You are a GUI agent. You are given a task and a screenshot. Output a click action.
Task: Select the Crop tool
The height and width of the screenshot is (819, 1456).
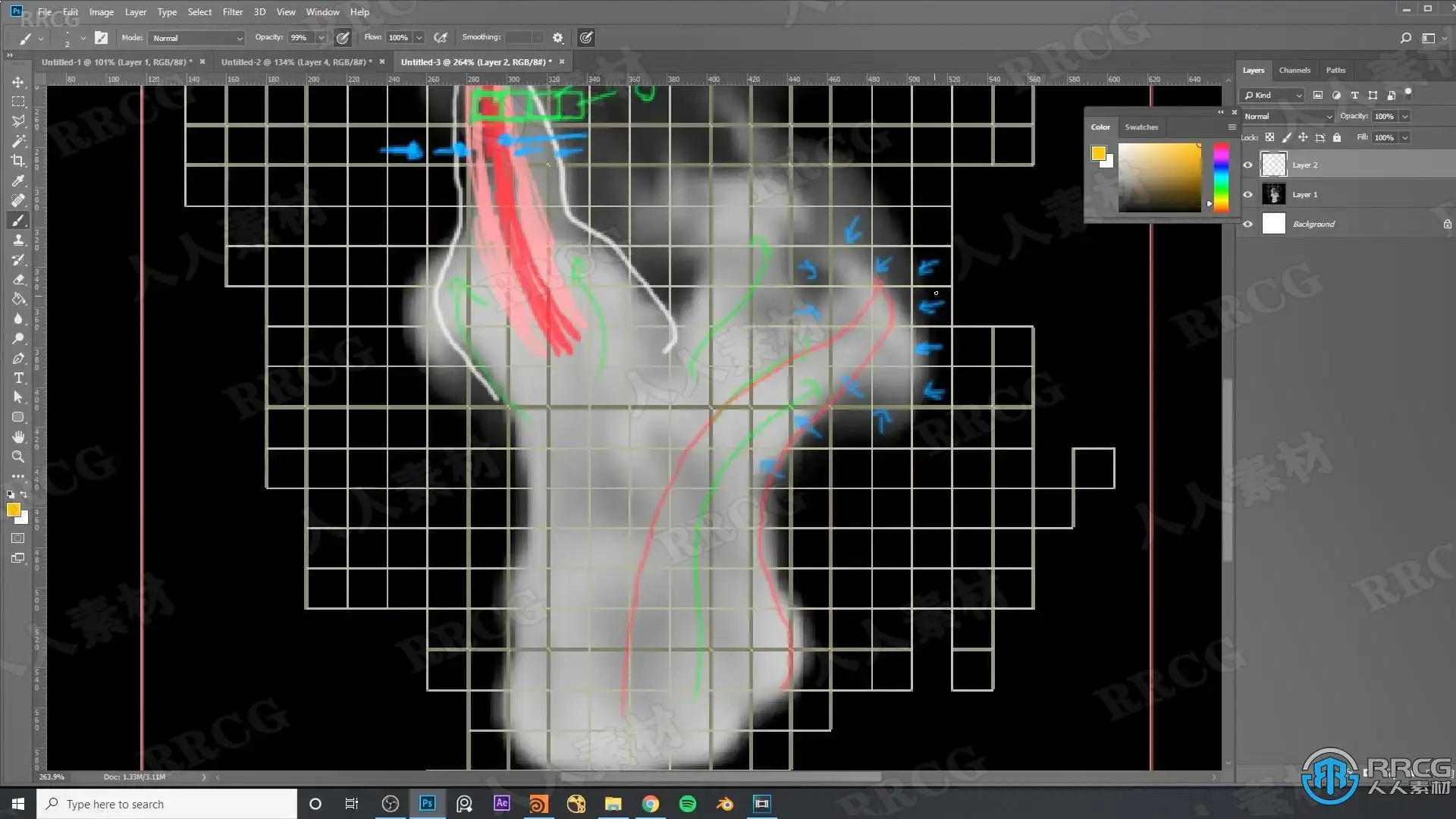point(18,161)
